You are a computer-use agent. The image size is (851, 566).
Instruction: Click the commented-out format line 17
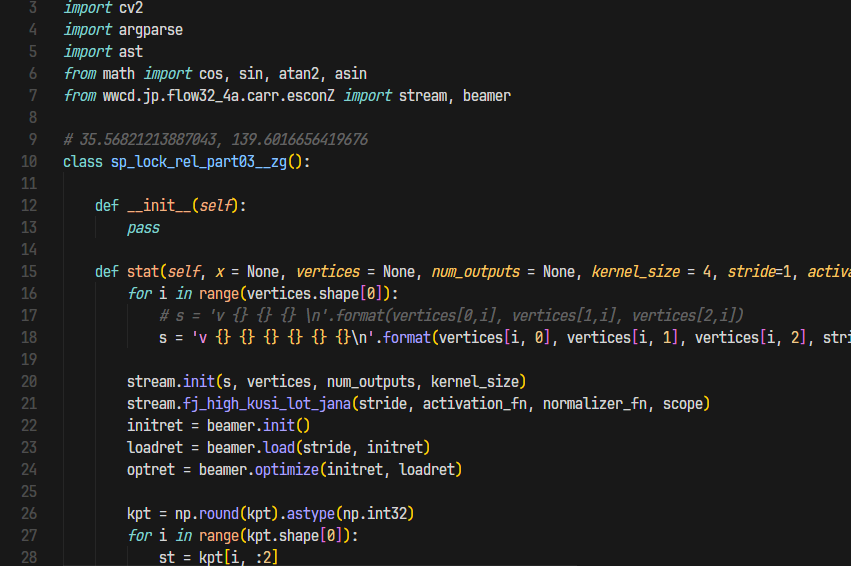coord(450,315)
